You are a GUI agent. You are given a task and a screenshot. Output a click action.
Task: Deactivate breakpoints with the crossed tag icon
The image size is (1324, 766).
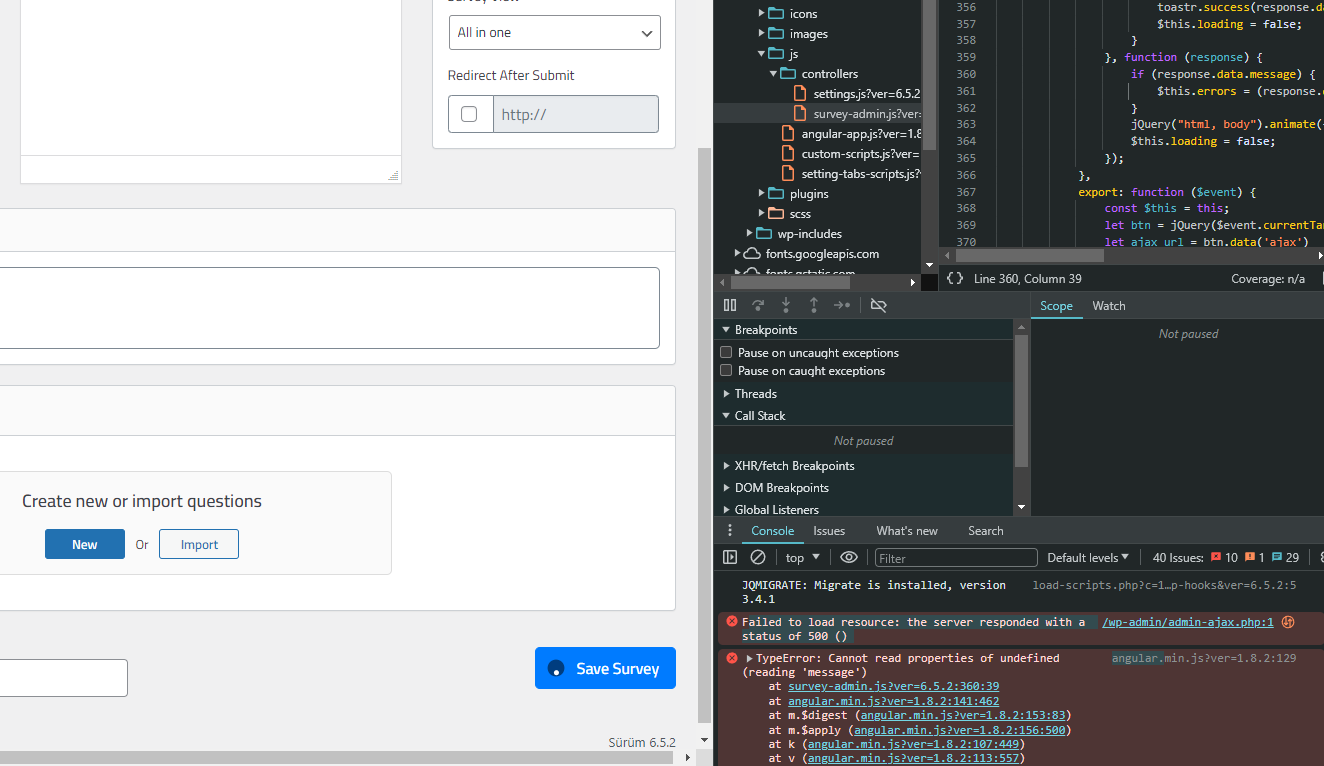coord(879,305)
